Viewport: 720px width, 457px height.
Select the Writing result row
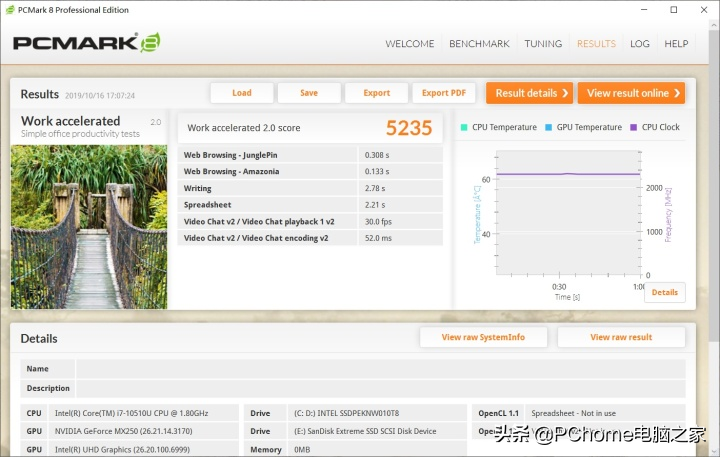[x=310, y=188]
